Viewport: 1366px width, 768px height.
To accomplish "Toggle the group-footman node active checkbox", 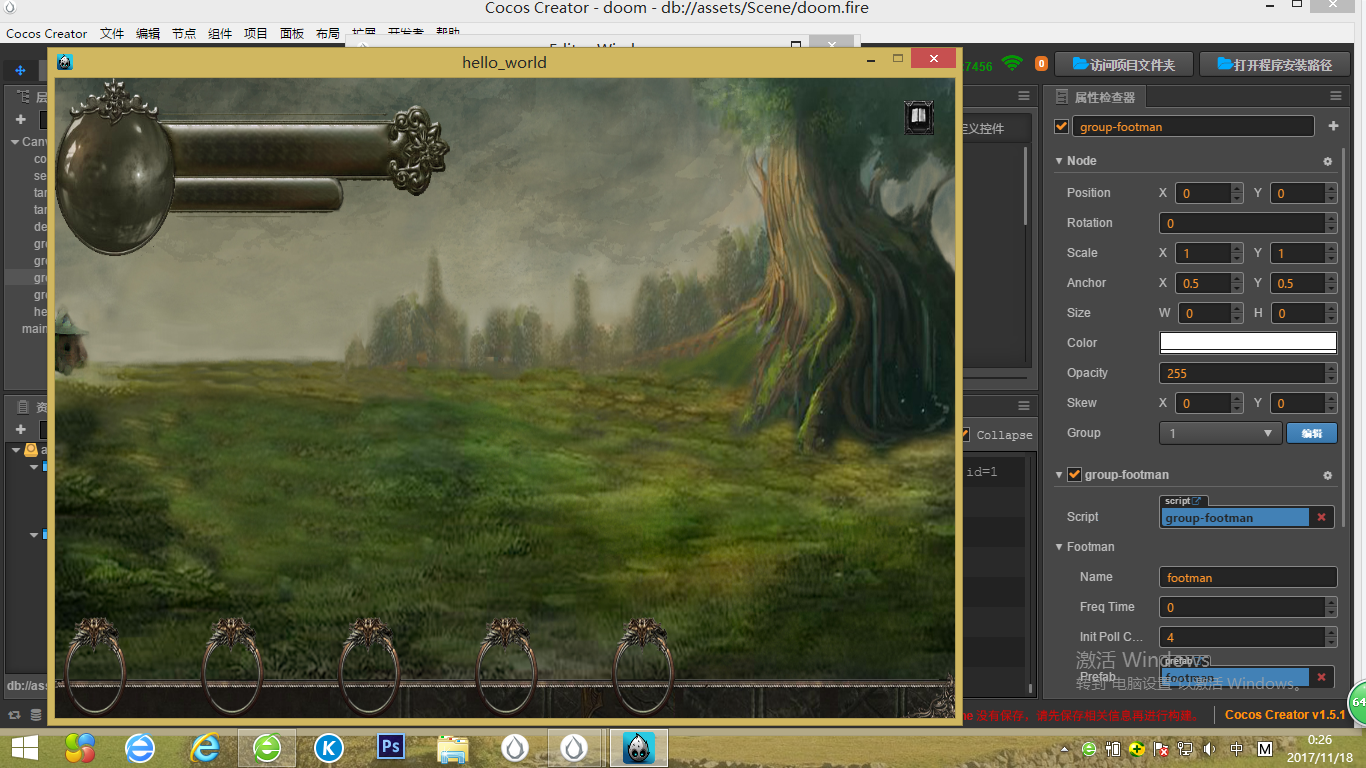I will coord(1062,127).
